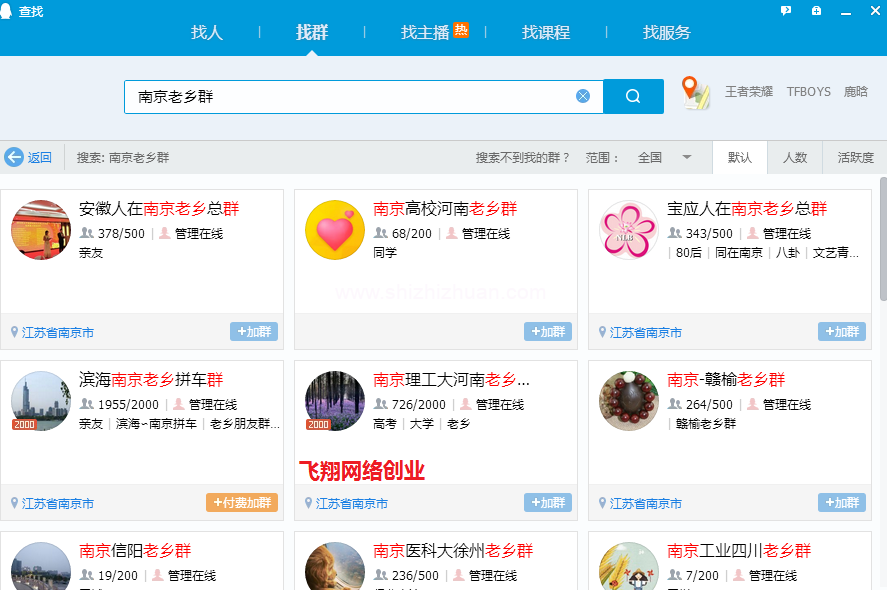Click the 王者荣耀 hot keyword link
Image resolution: width=887 pixels, height=591 pixels.
[748, 91]
